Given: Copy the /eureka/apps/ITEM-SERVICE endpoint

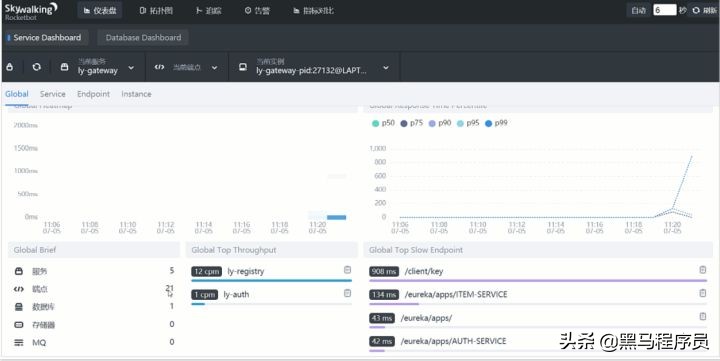Looking at the screenshot, I should 703,293.
